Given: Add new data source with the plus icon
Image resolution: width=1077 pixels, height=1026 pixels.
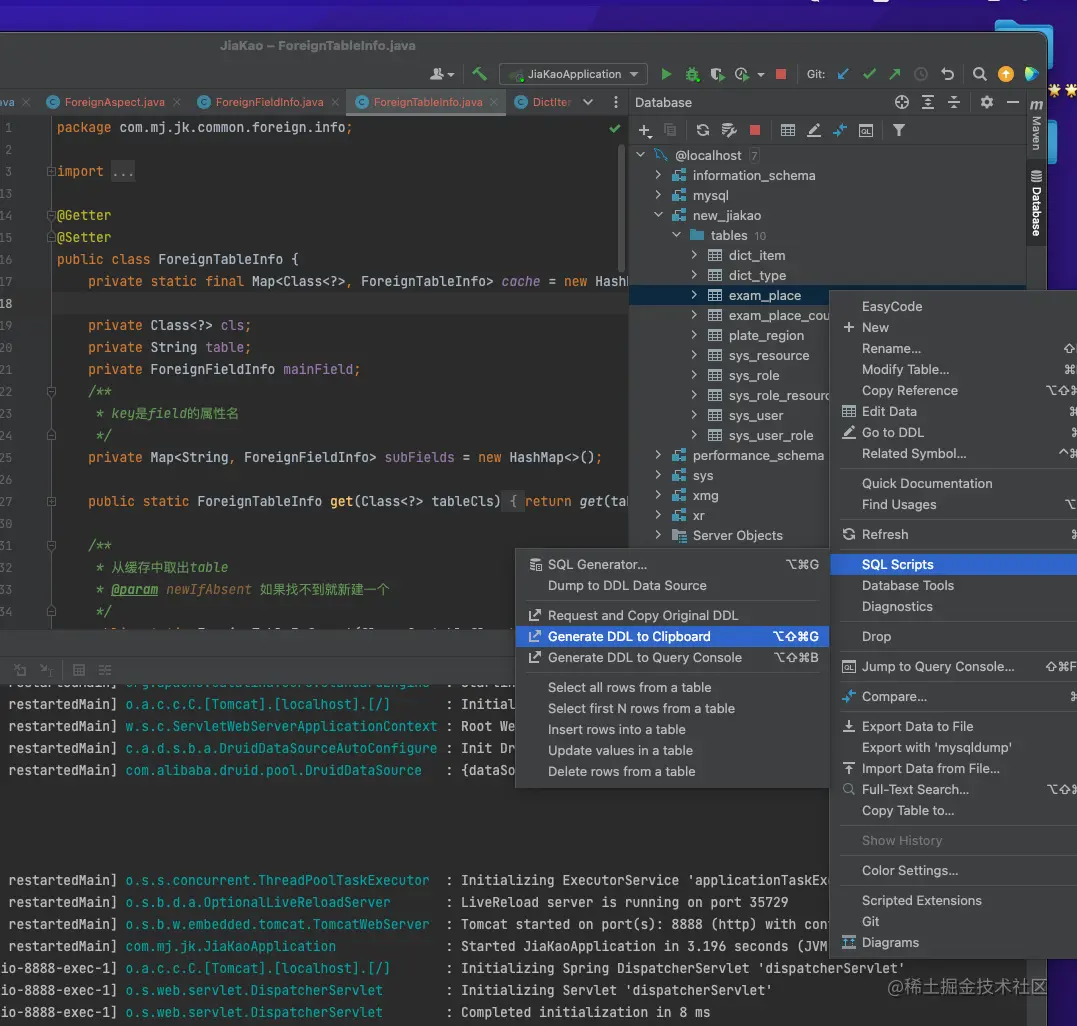Looking at the screenshot, I should (644, 130).
